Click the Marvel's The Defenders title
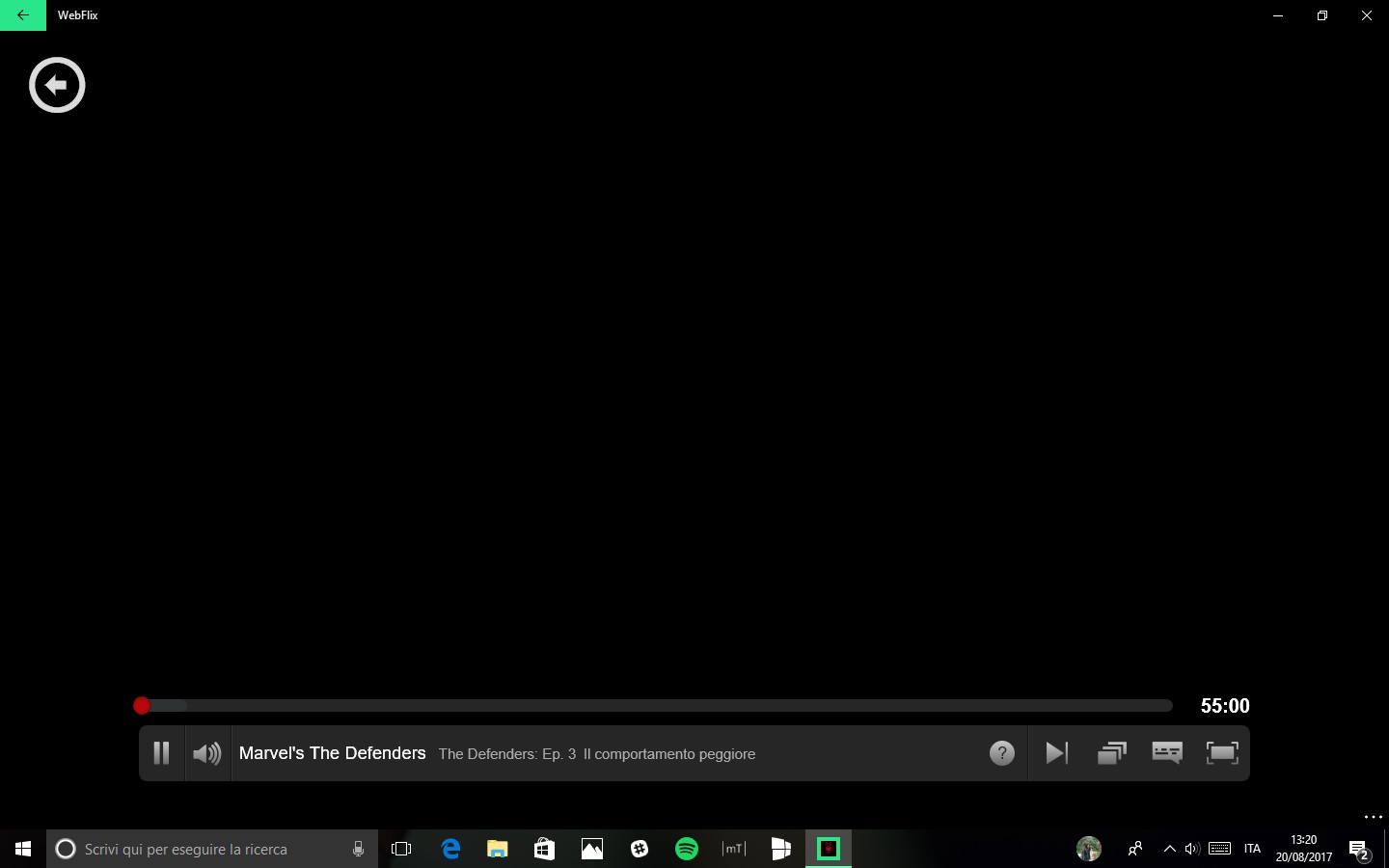The width and height of the screenshot is (1389, 868). (333, 753)
